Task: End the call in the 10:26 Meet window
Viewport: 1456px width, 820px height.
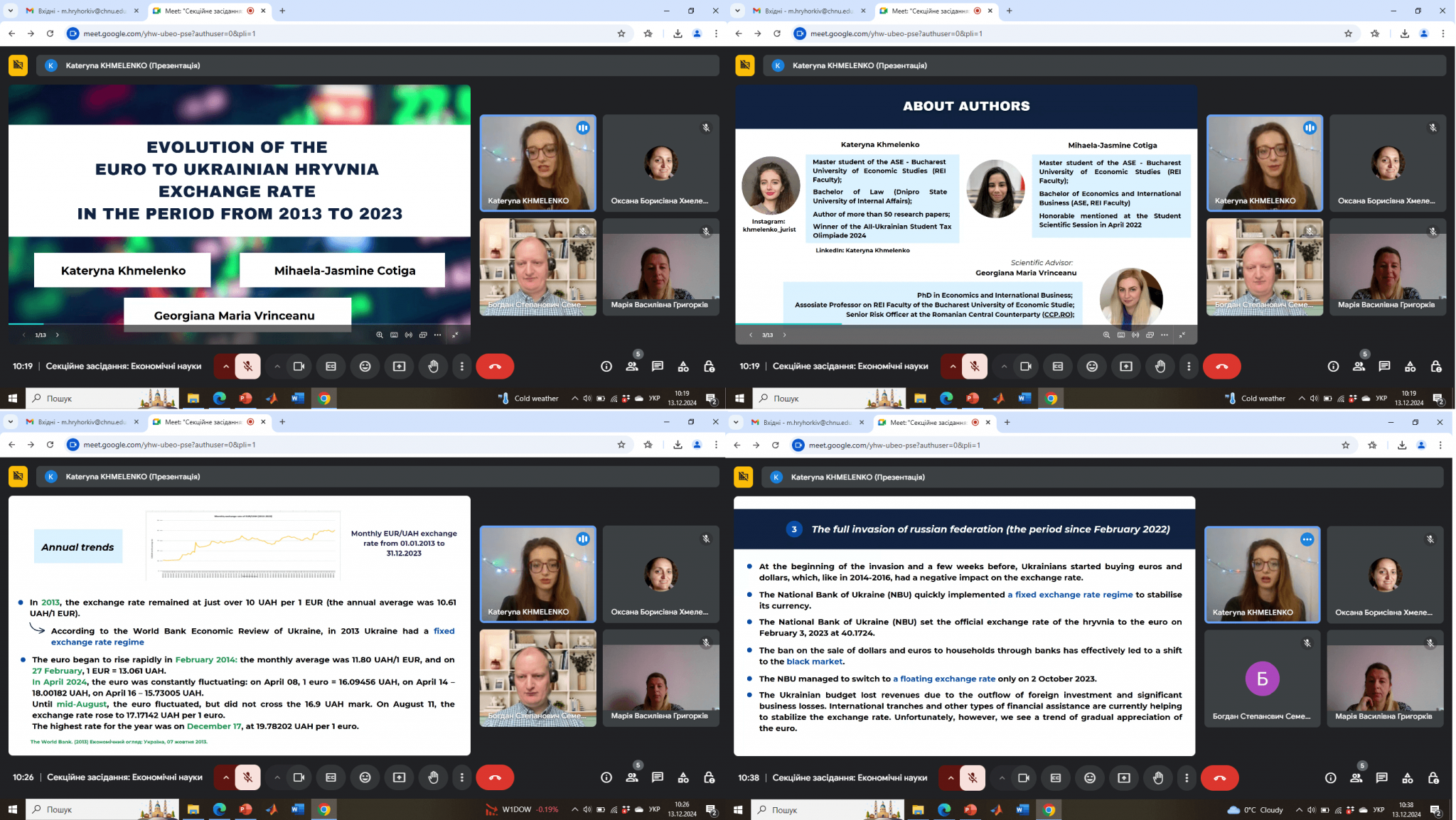Action: click(495, 777)
